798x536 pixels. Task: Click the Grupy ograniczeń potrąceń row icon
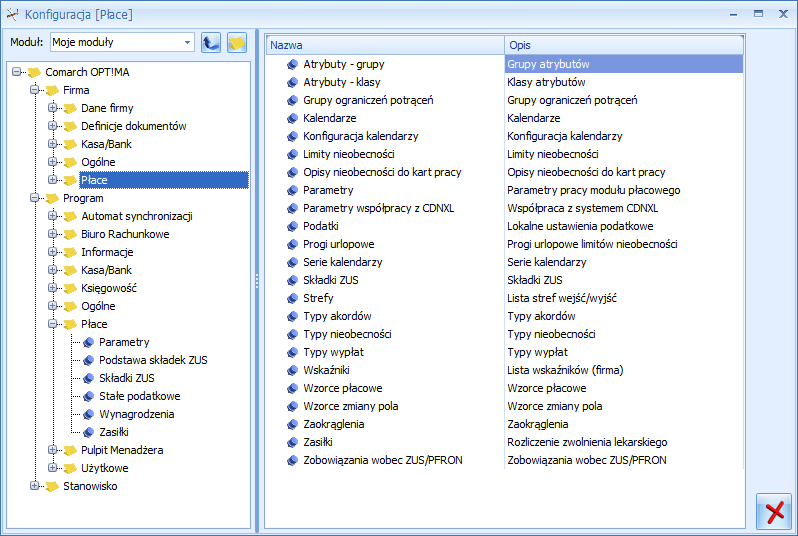coord(292,100)
